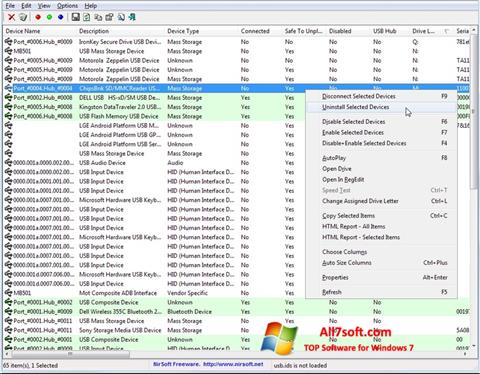The width and height of the screenshot is (480, 374).
Task: Click the vertical scrollbar thumb
Action: click(473, 112)
